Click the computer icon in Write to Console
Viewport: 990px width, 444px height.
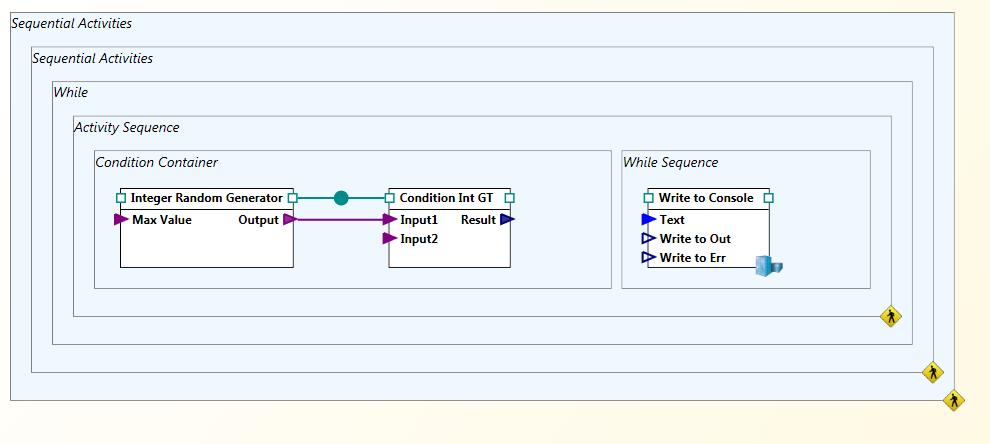[768, 266]
